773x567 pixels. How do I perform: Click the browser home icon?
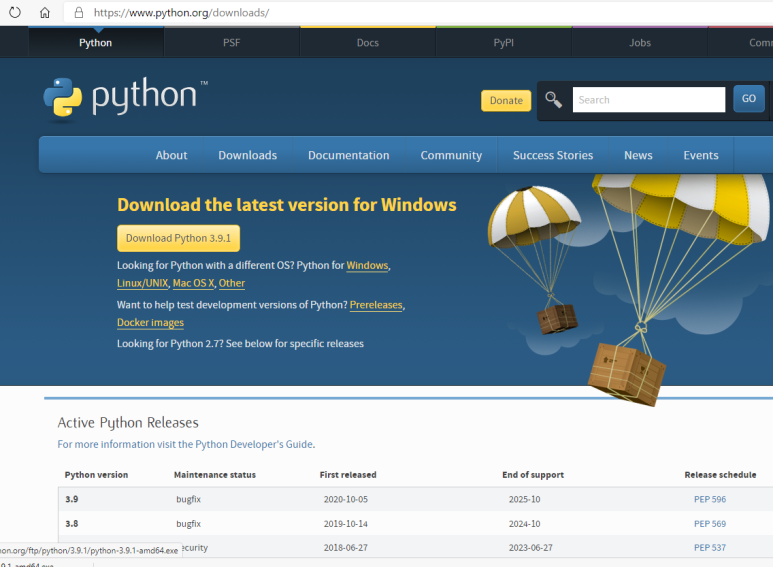tap(45, 12)
